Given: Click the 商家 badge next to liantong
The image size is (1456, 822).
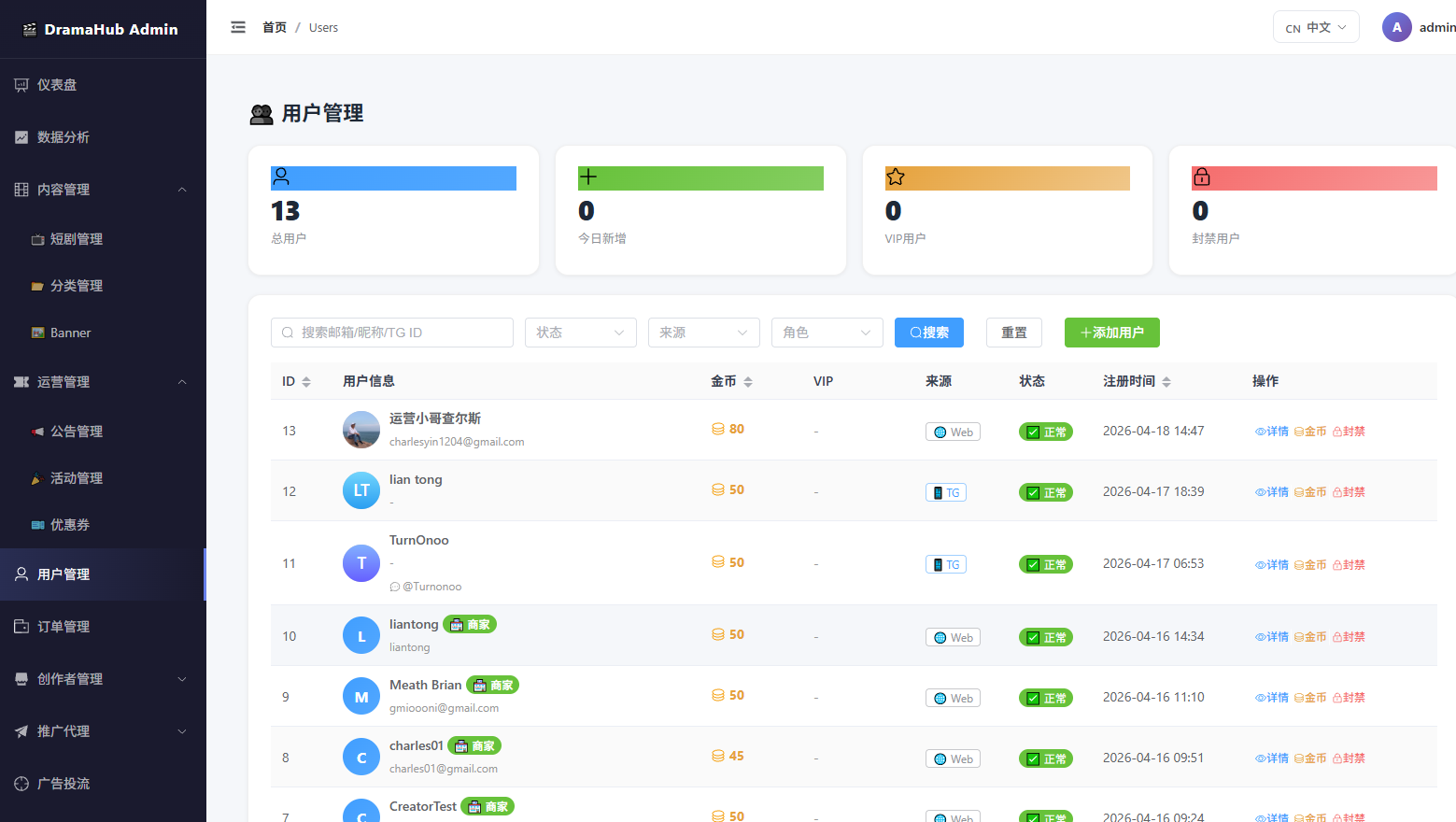Looking at the screenshot, I should pos(470,624).
